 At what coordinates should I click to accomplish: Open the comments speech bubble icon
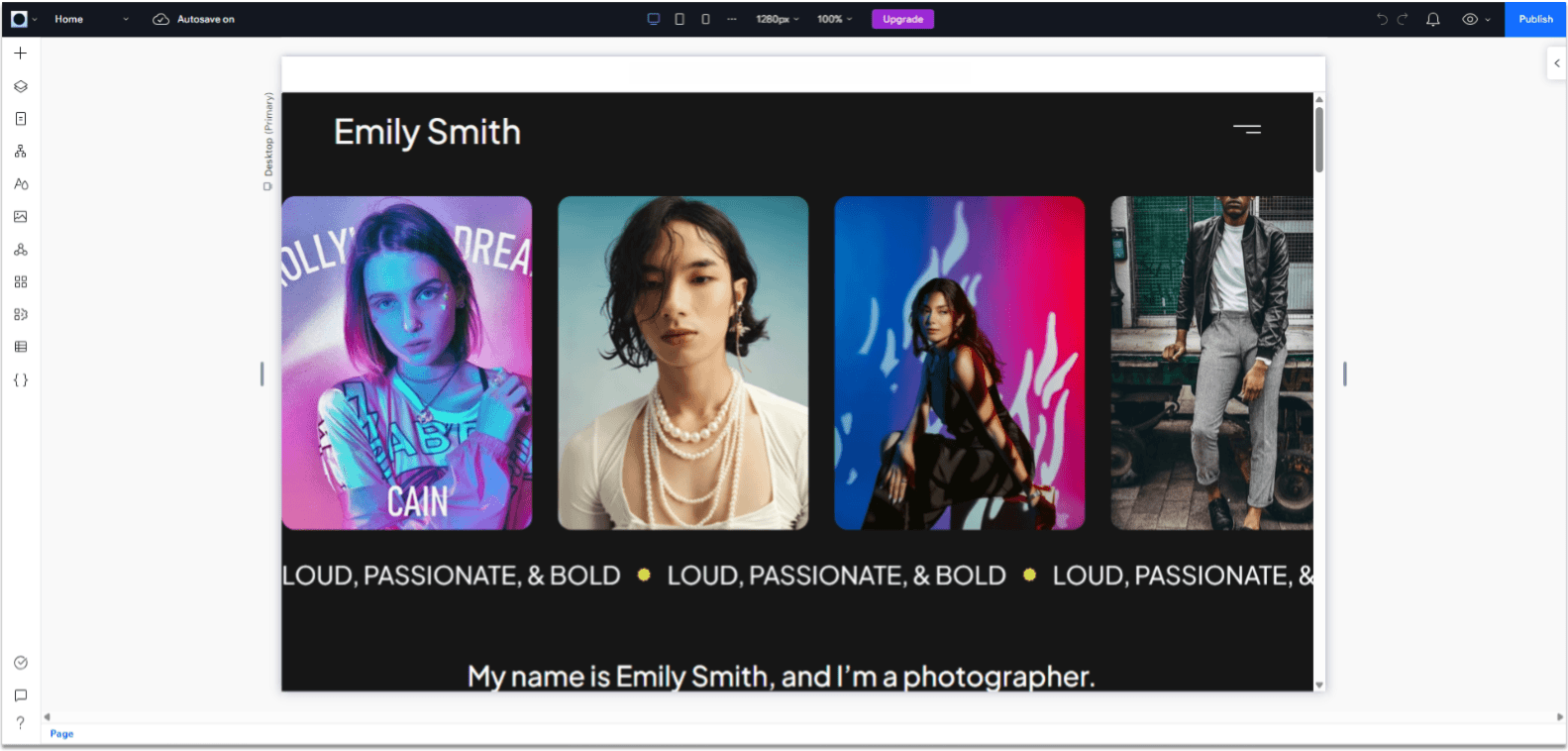pyautogui.click(x=20, y=696)
